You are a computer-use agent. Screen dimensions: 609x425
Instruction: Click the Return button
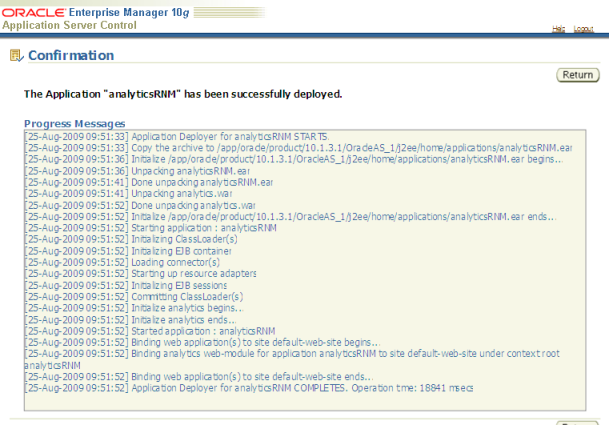[x=578, y=75]
